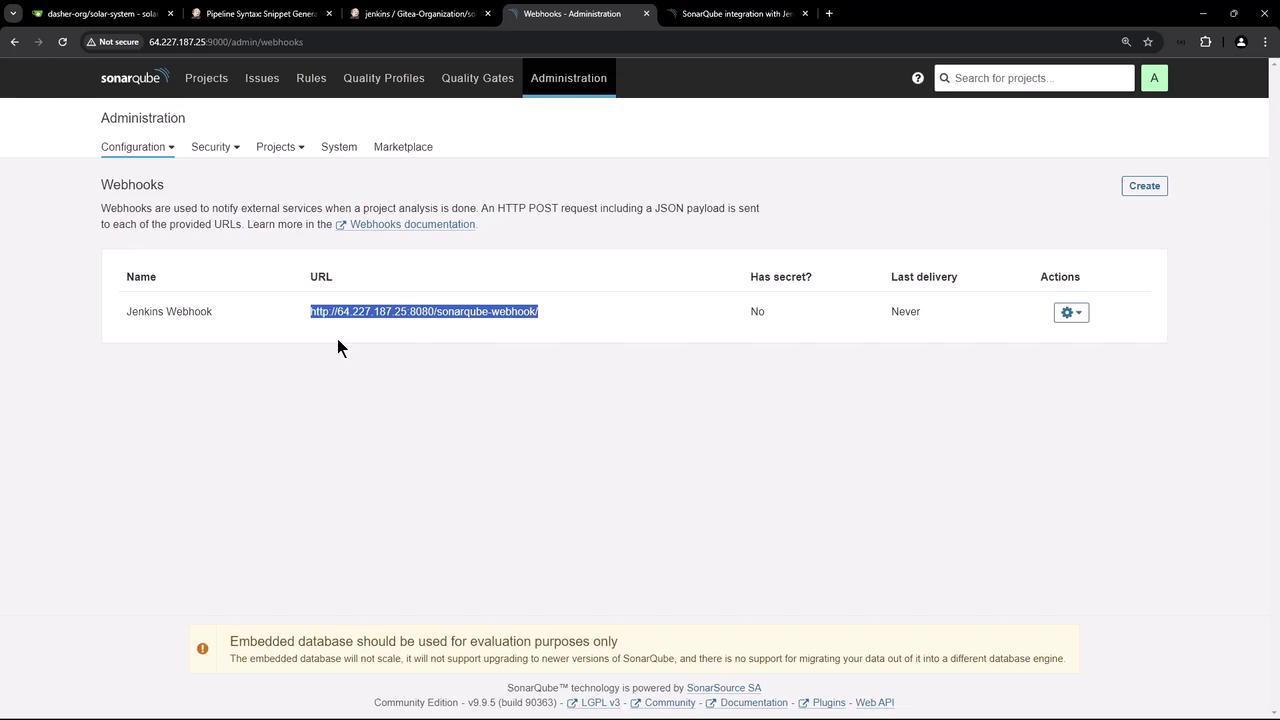The image size is (1280, 720).
Task: Open the Jenkins Webhook gear actions menu
Action: point(1071,313)
